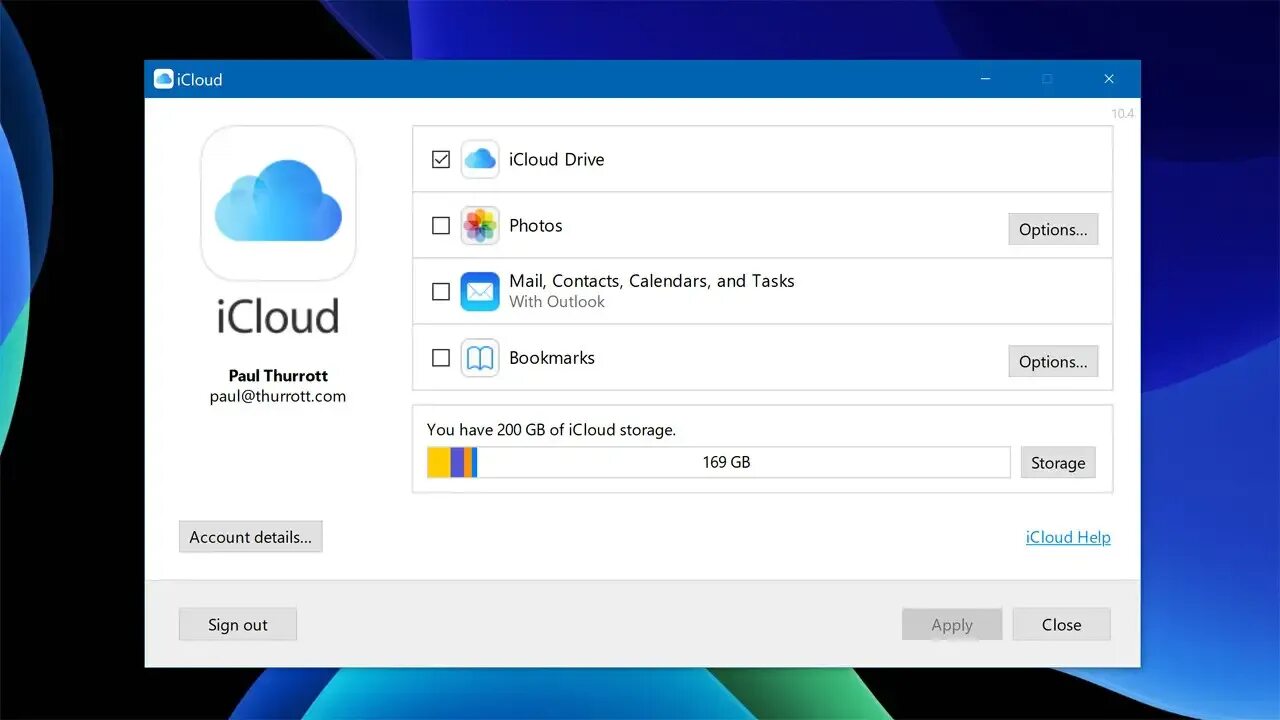Click the Bookmarks open-book icon
1280x720 pixels.
click(480, 357)
